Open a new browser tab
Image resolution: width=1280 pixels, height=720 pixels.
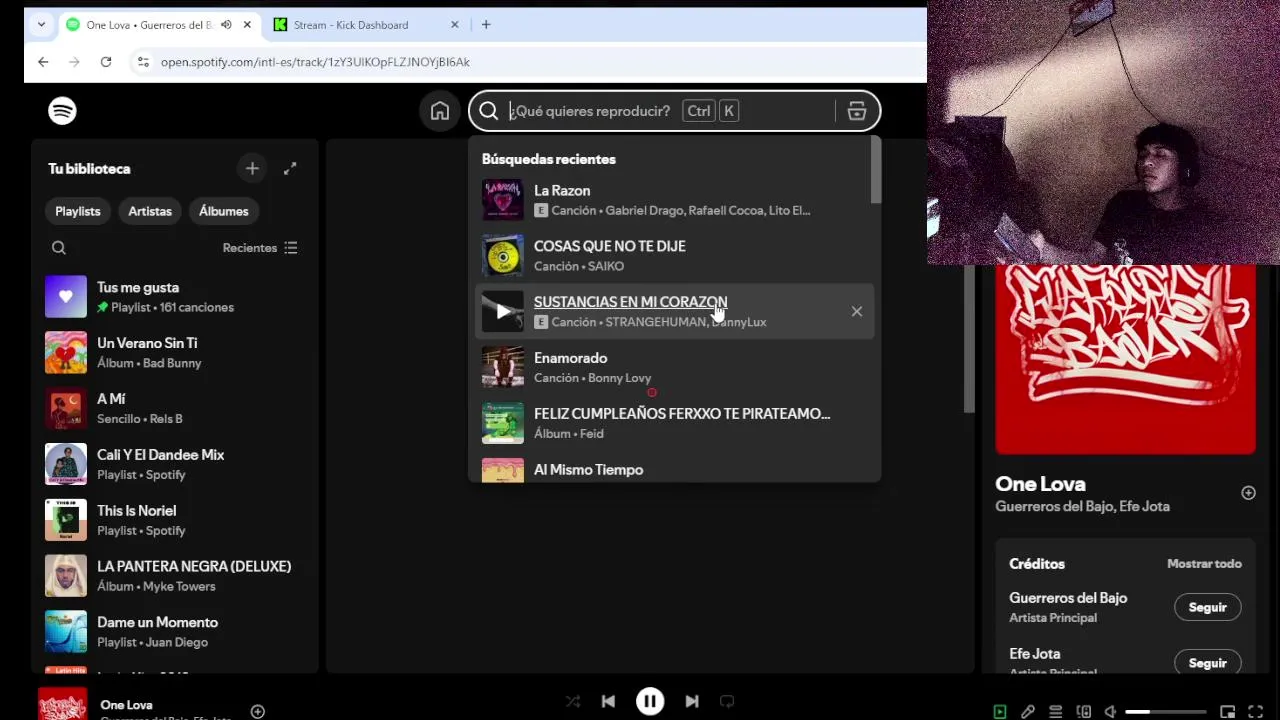tap(486, 25)
